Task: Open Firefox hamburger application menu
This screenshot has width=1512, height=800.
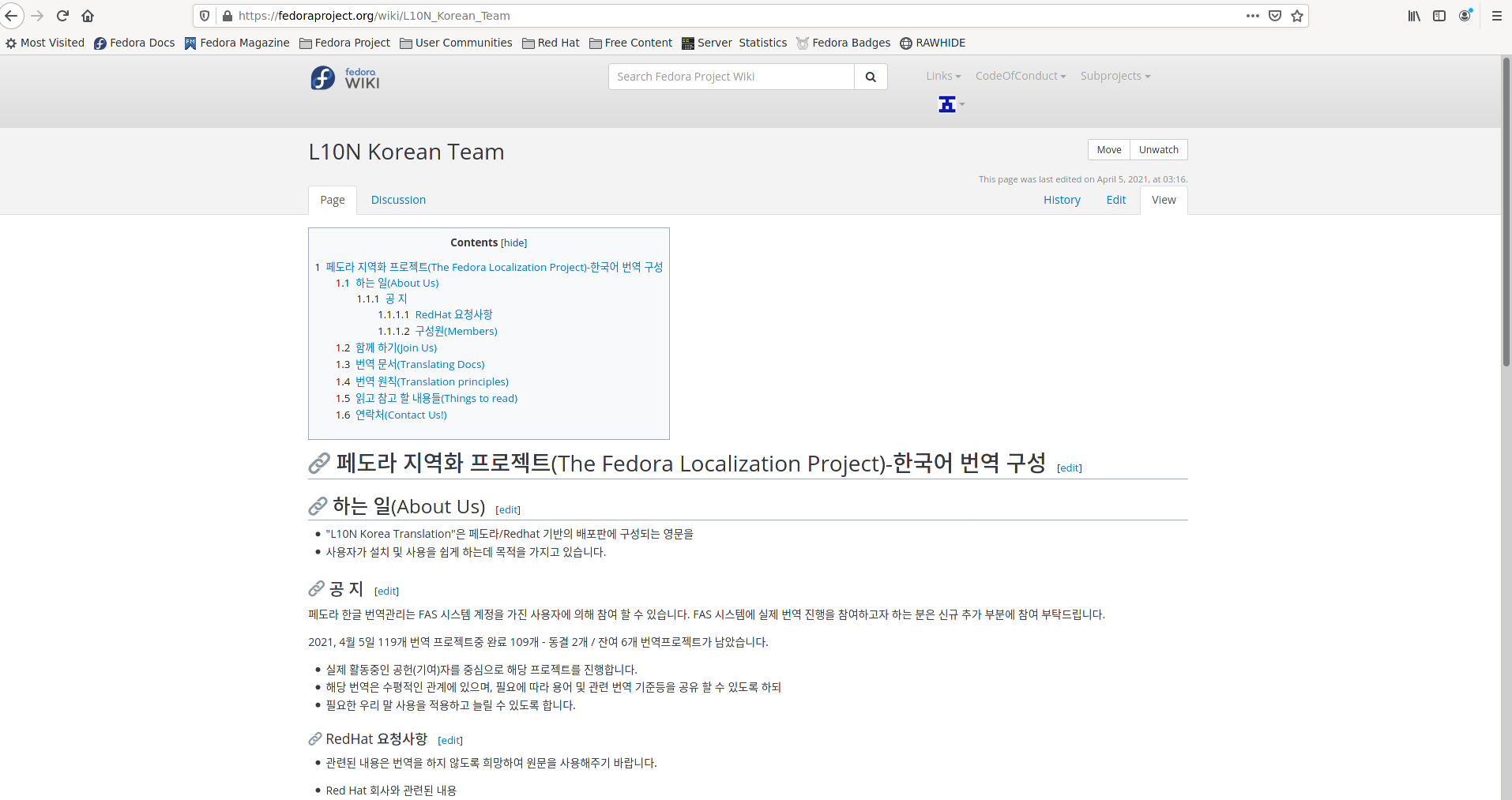Action: pyautogui.click(x=1496, y=16)
